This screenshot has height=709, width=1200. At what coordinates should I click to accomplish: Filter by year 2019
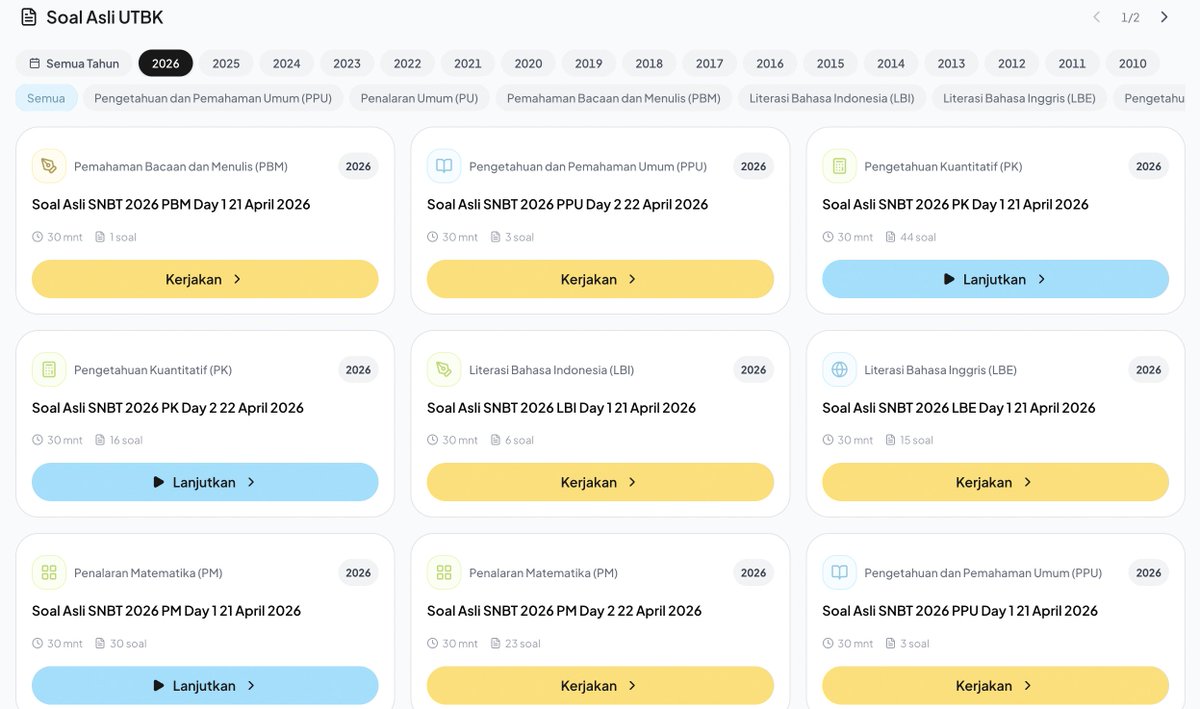[589, 63]
